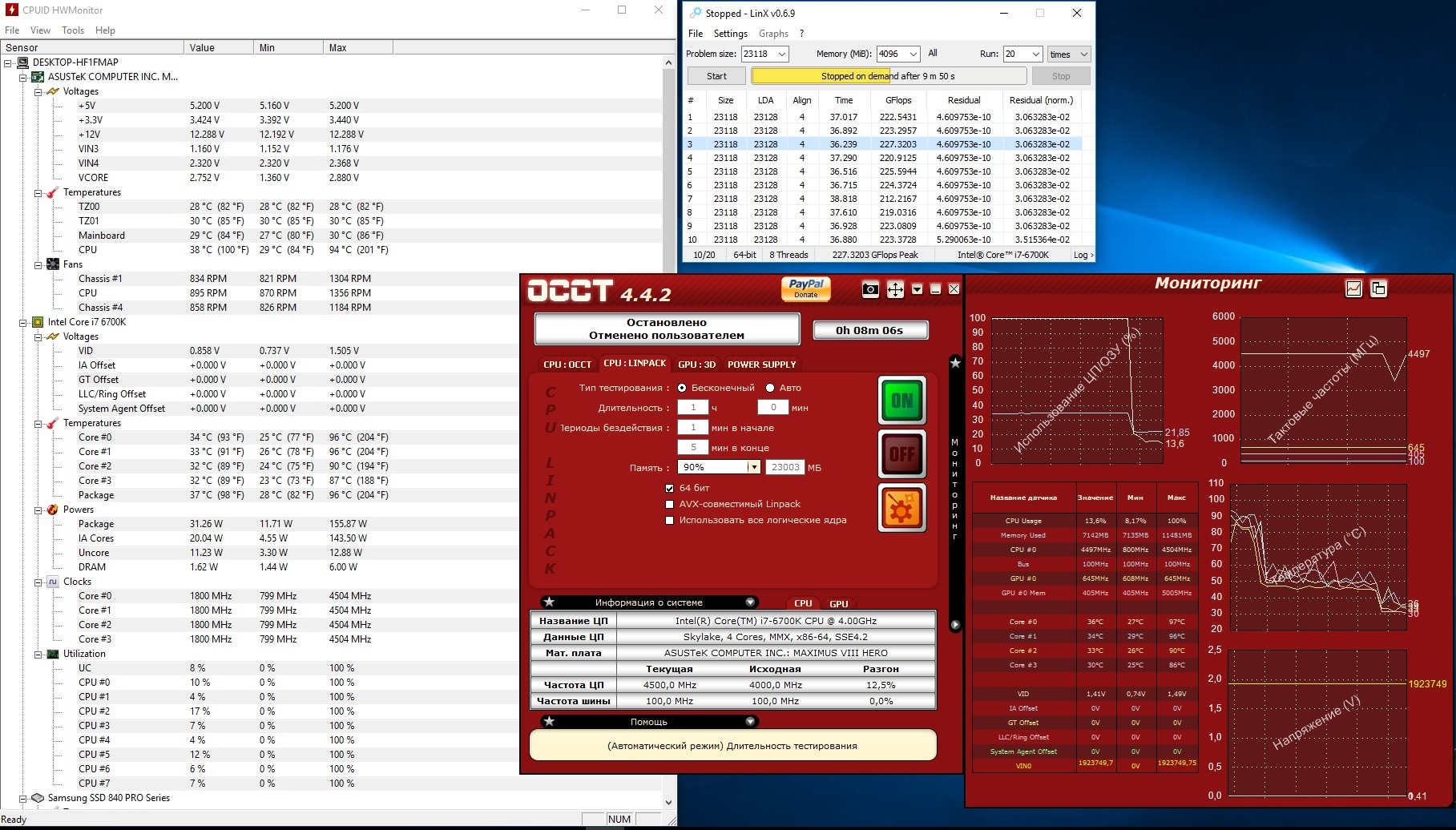The image size is (1456, 830).
Task: Enable Использовать все логические ядра checkbox
Action: click(x=670, y=520)
